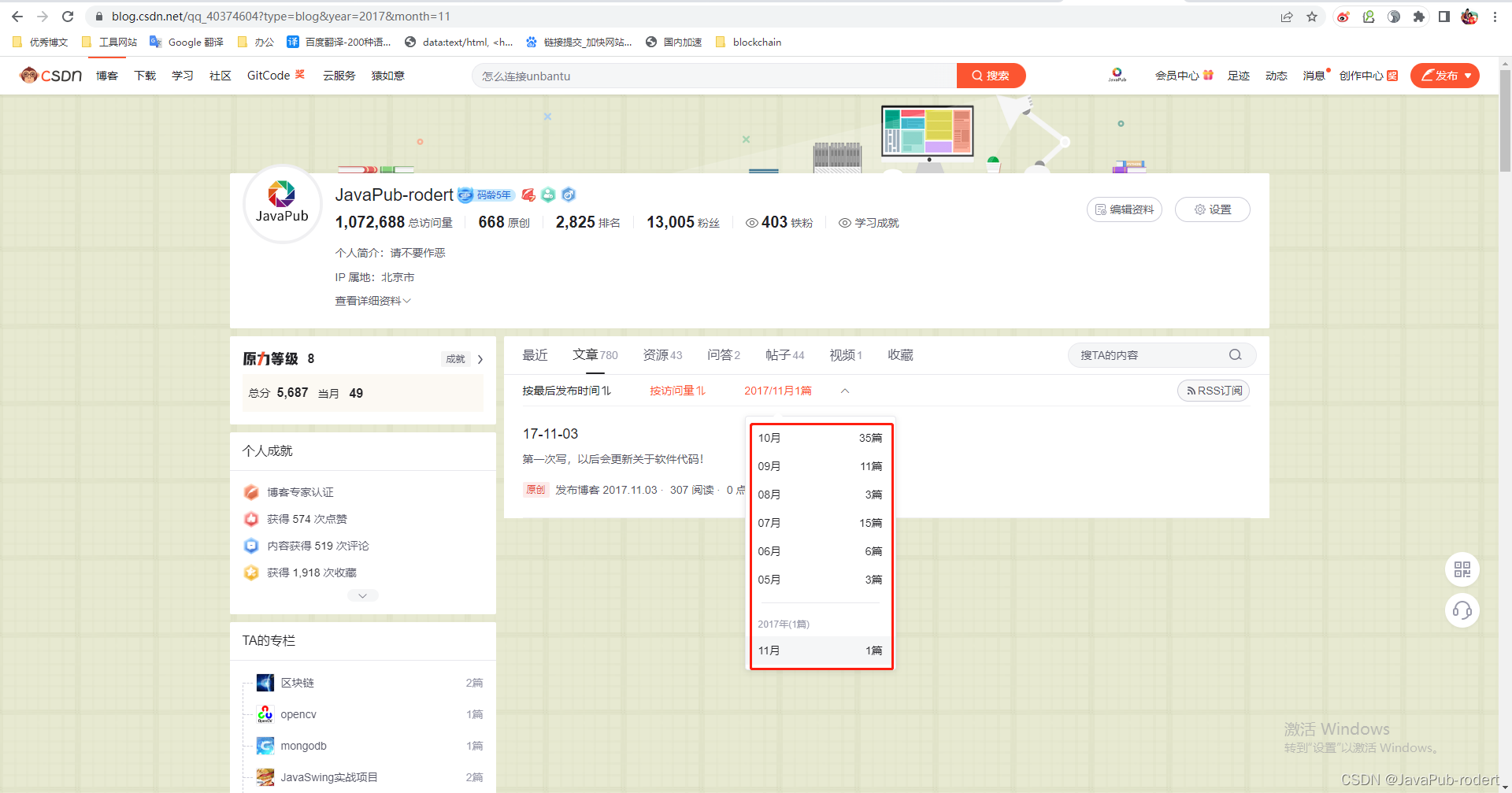Click the JavaPub avatar in top navigation
This screenshot has height=793, width=1512.
point(1117,73)
